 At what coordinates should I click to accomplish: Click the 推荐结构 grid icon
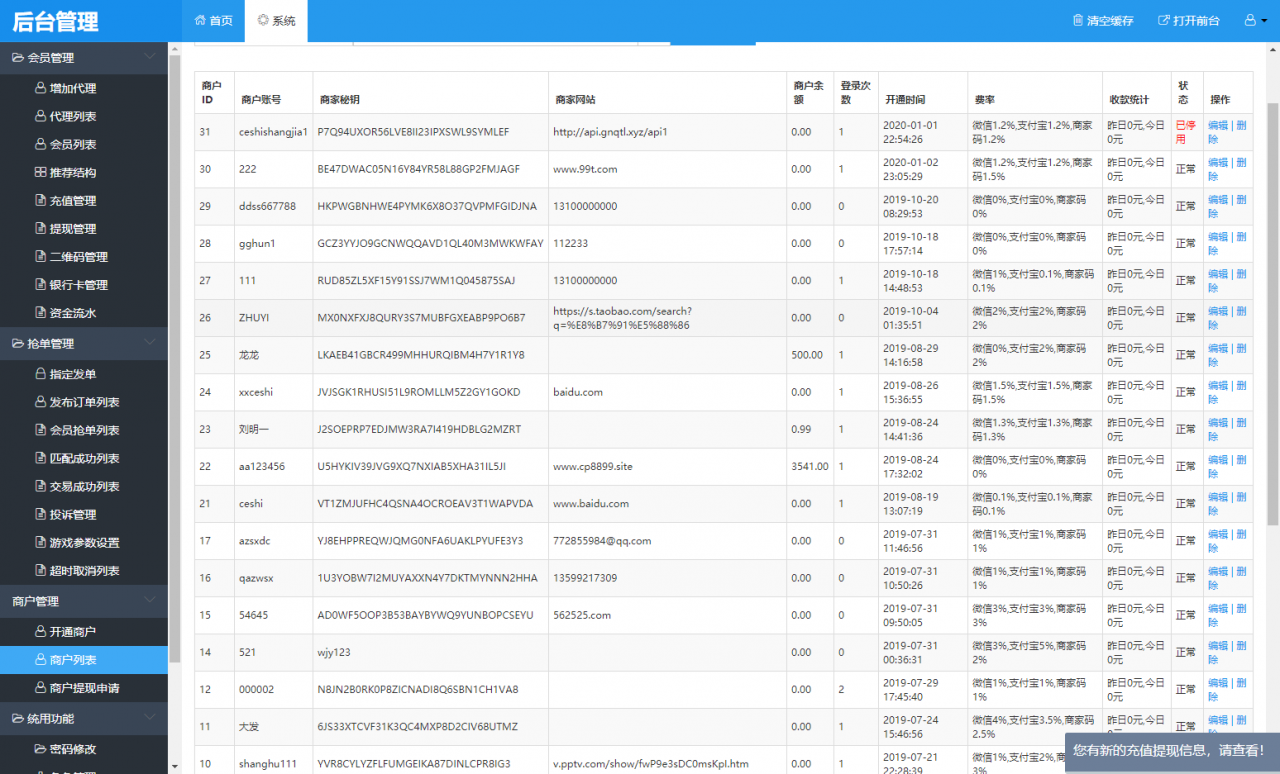click(40, 172)
